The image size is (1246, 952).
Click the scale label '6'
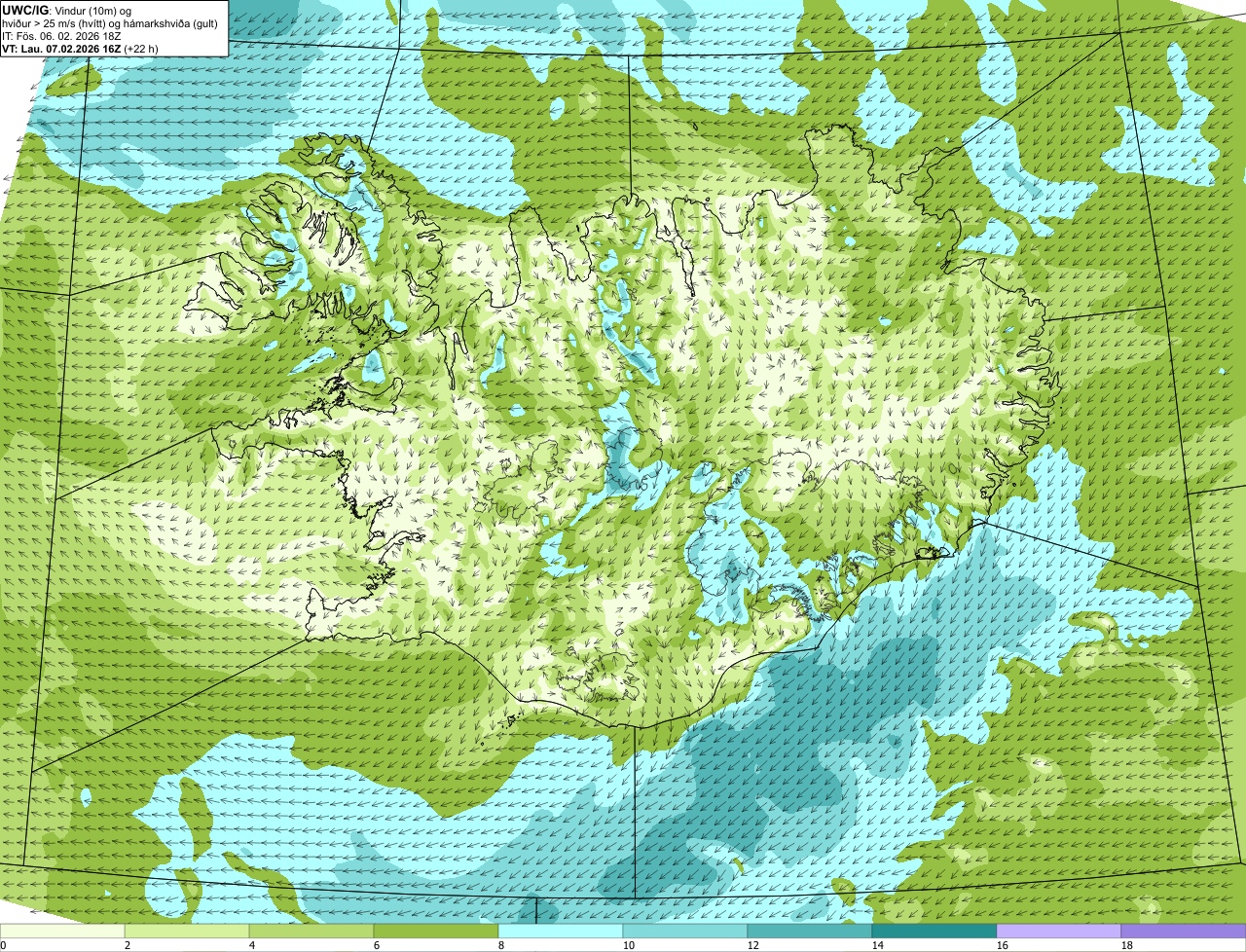point(377,945)
